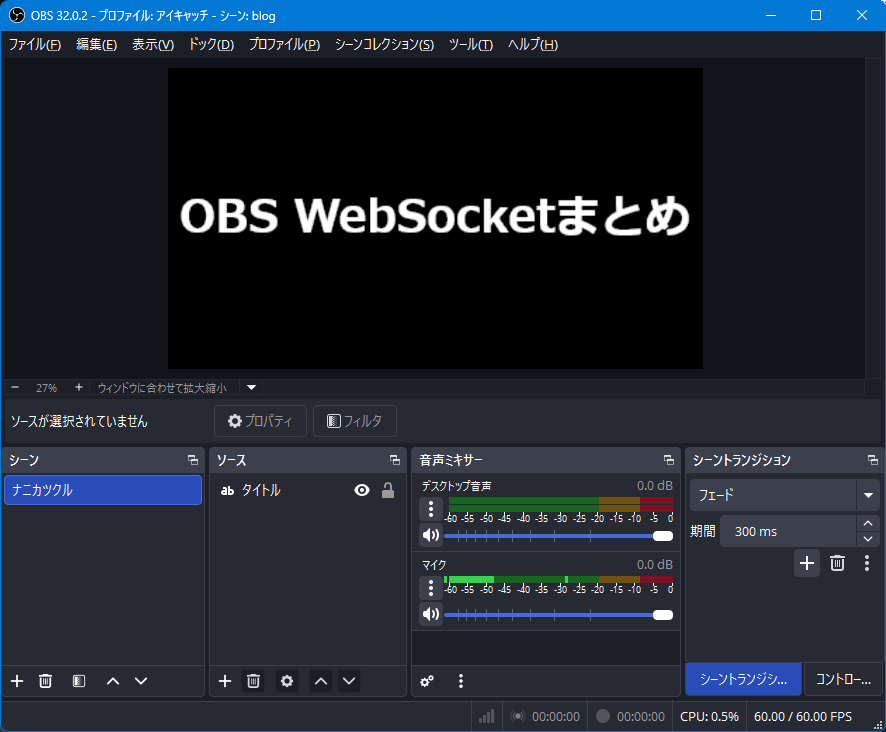Image resolution: width=886 pixels, height=732 pixels.
Task: Delete the タイトル source with the trash icon
Action: coord(253,681)
